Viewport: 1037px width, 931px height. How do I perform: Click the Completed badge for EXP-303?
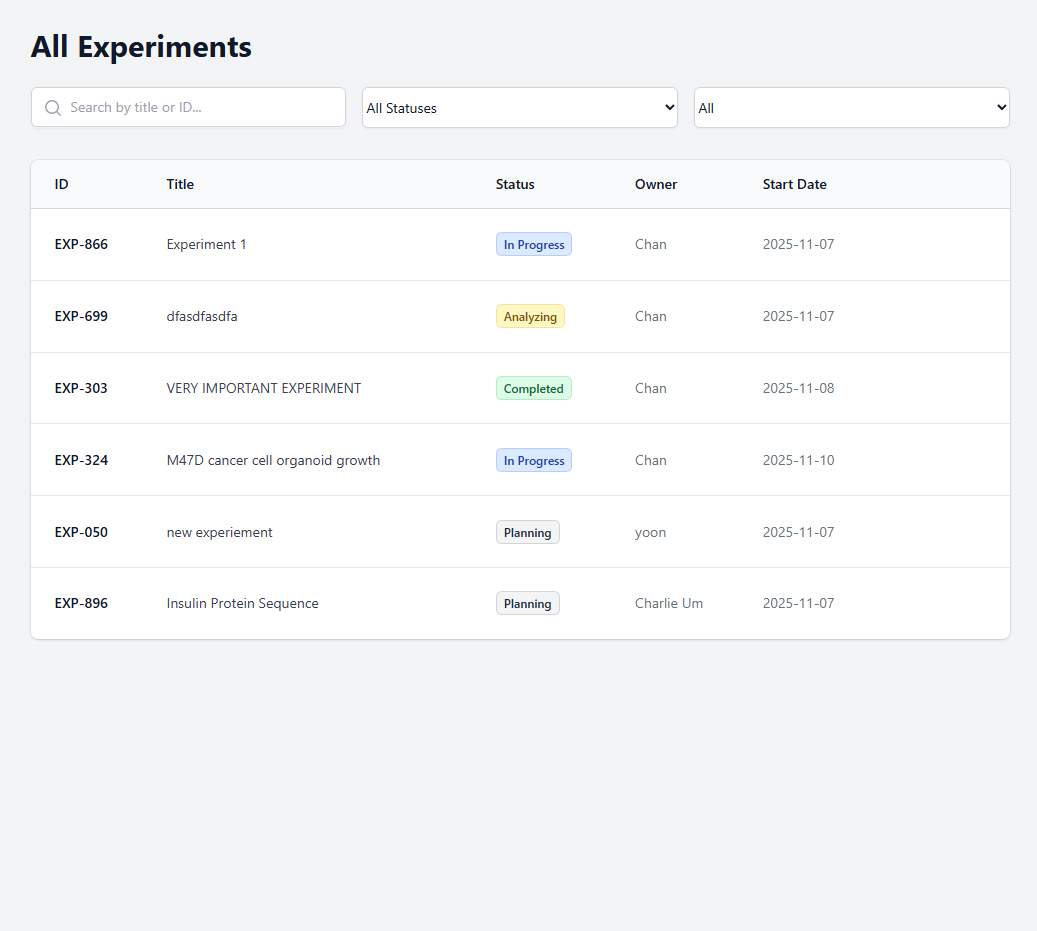pos(533,388)
